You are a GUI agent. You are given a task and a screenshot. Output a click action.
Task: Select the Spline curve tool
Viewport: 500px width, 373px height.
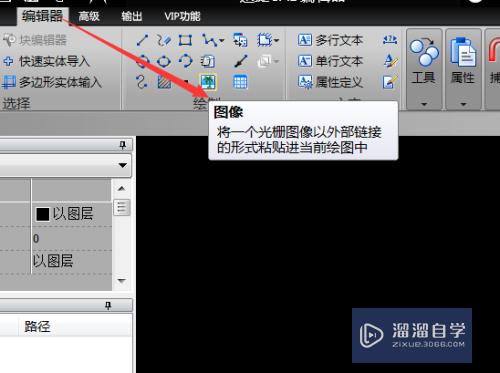142,82
